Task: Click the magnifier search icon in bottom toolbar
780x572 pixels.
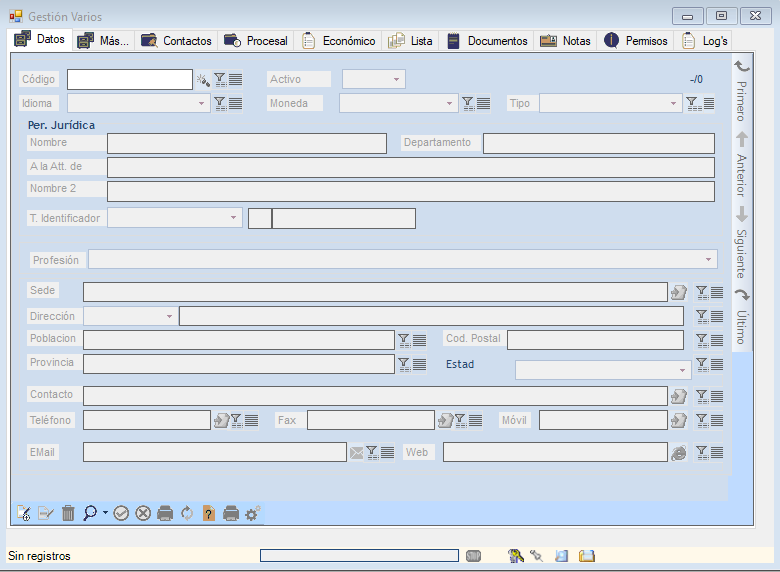Action: [91, 513]
